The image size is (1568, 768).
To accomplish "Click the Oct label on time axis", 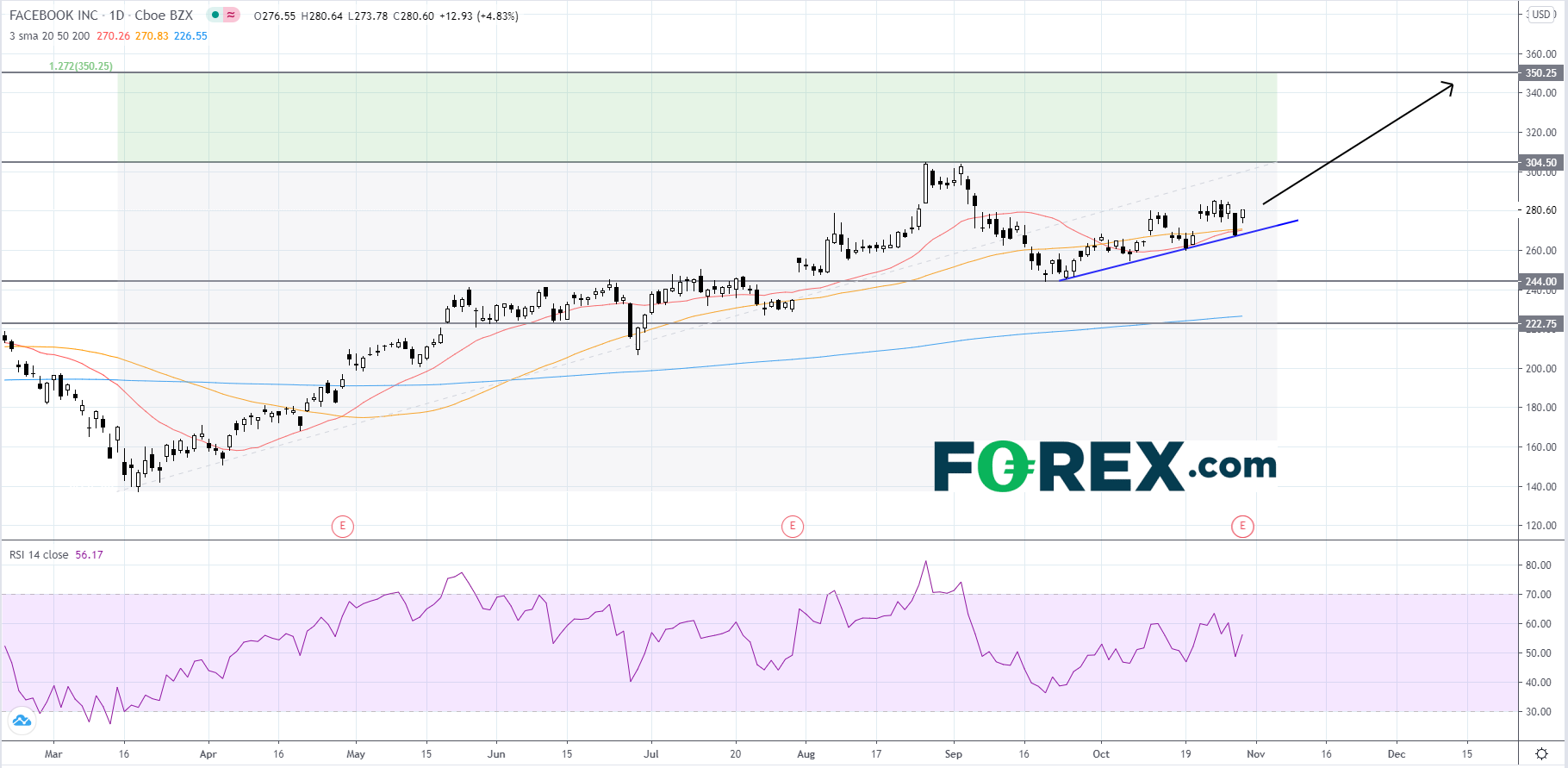I will pyautogui.click(x=1101, y=754).
